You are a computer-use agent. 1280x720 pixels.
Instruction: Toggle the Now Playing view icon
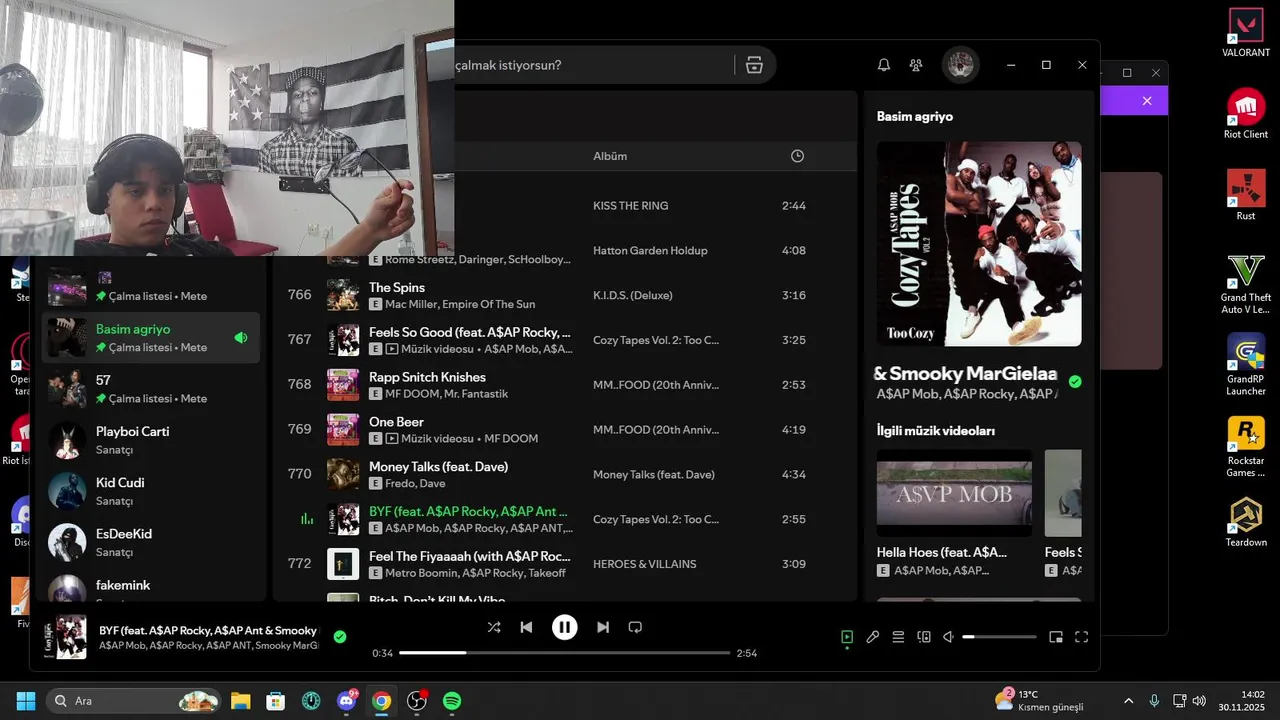click(x=847, y=637)
